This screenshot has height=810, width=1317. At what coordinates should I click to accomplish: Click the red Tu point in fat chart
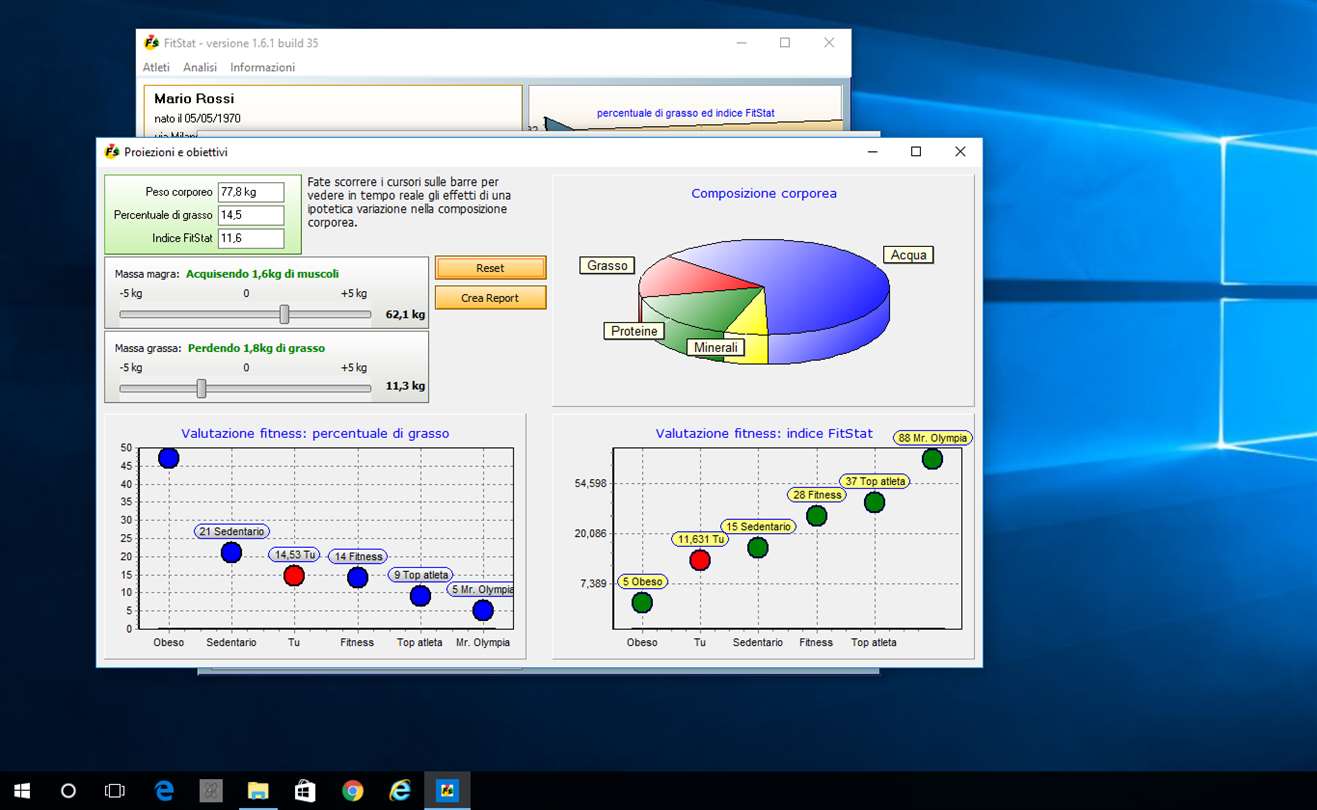click(x=294, y=576)
